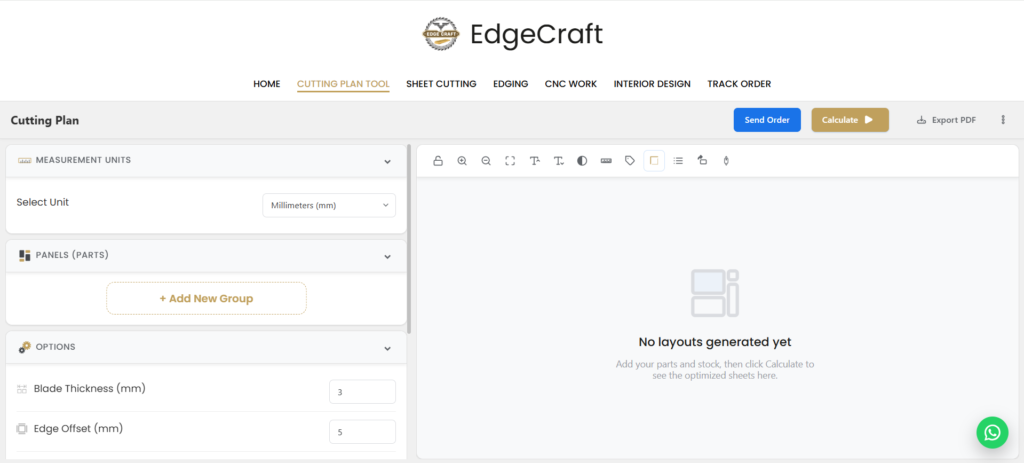
Task: Click the 'Cutting Plan' heading text
Action: point(45,120)
